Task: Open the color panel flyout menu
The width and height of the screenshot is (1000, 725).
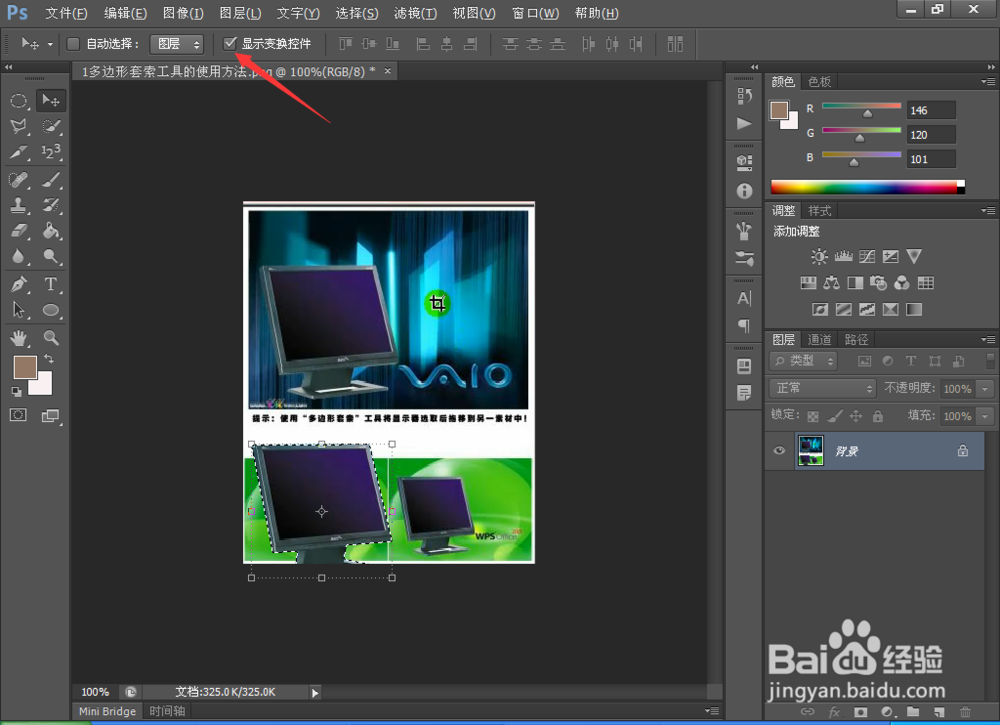Action: click(x=988, y=82)
